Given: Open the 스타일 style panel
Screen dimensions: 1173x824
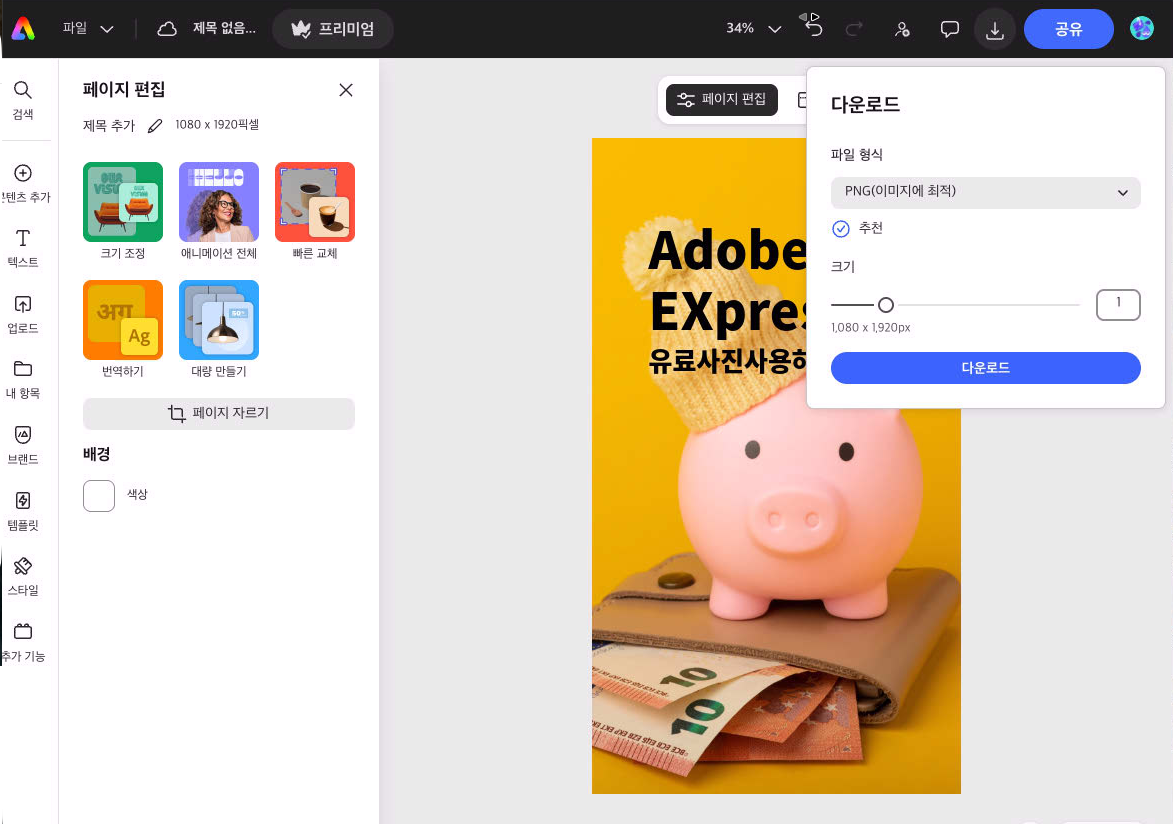Looking at the screenshot, I should pyautogui.click(x=23, y=576).
